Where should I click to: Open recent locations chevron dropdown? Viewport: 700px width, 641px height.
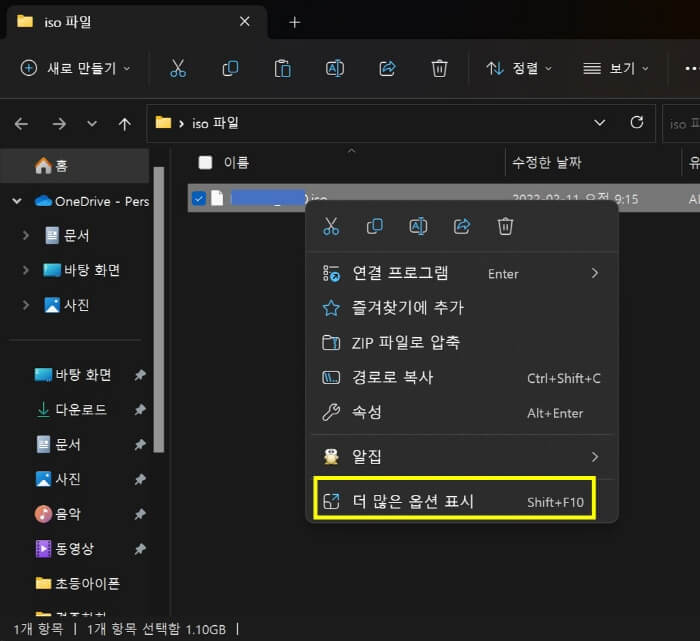pyautogui.click(x=92, y=123)
